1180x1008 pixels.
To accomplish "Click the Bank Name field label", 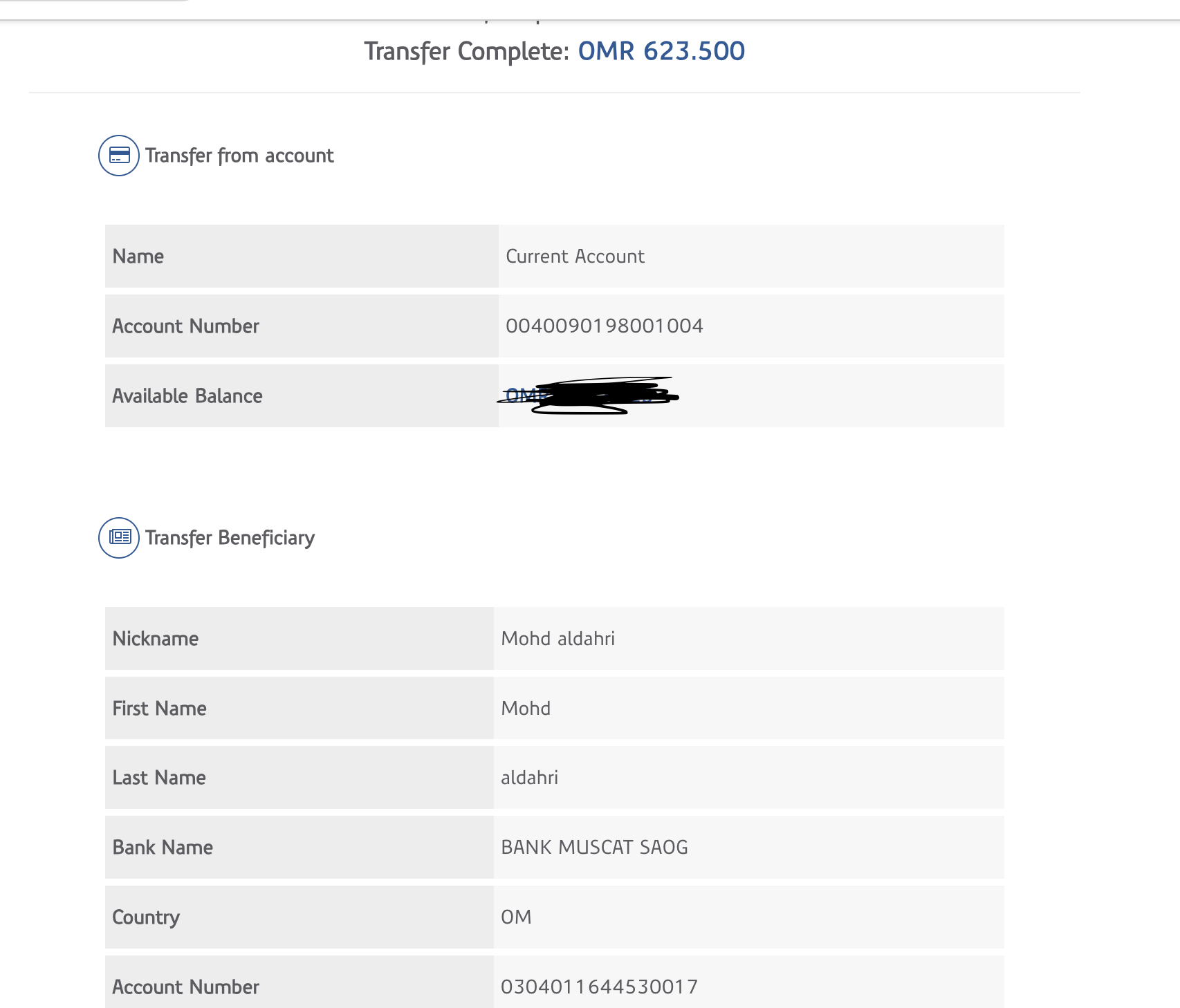I will coord(163,848).
